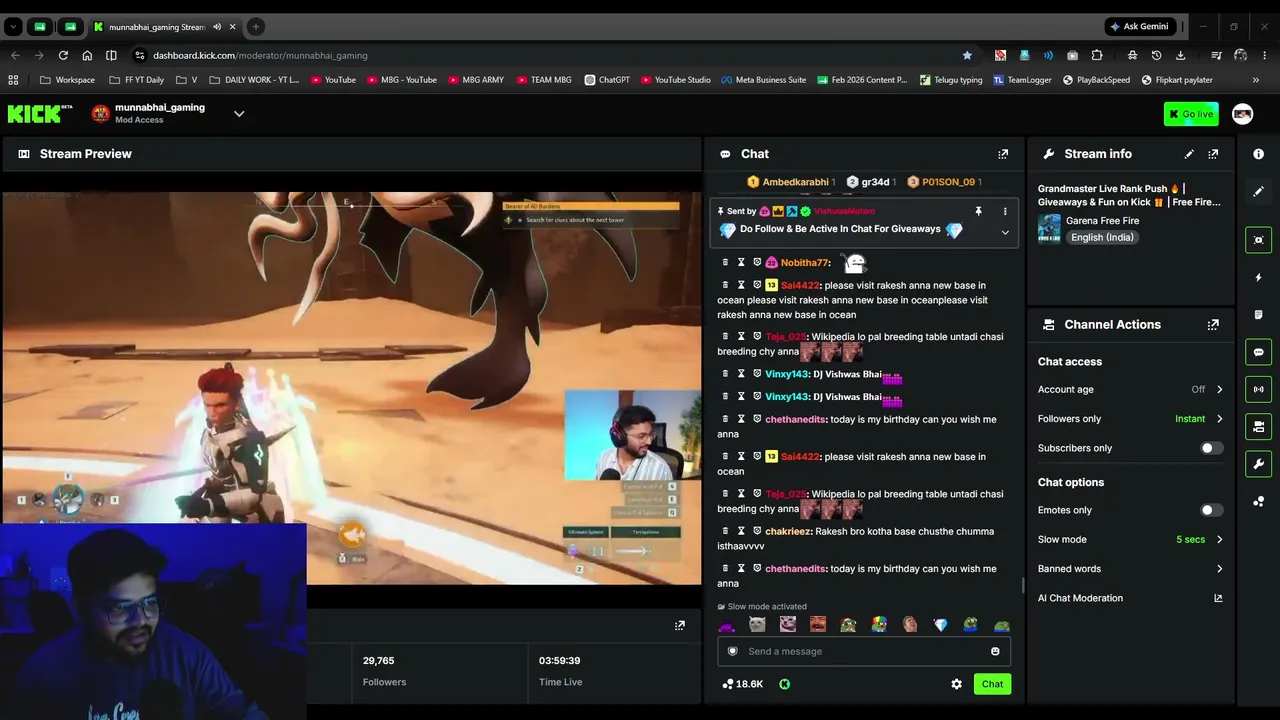Open Followers only settings
Image resolution: width=1280 pixels, height=720 pixels.
1130,419
